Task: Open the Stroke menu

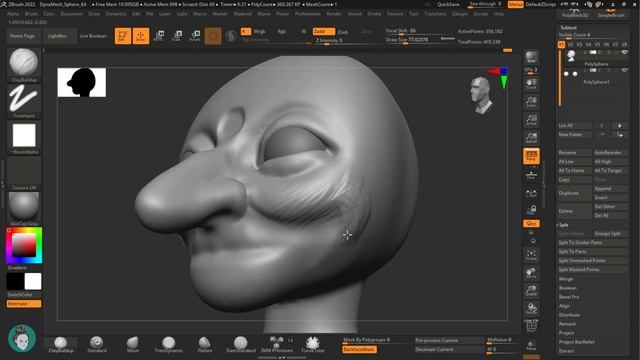Action: pos(374,14)
